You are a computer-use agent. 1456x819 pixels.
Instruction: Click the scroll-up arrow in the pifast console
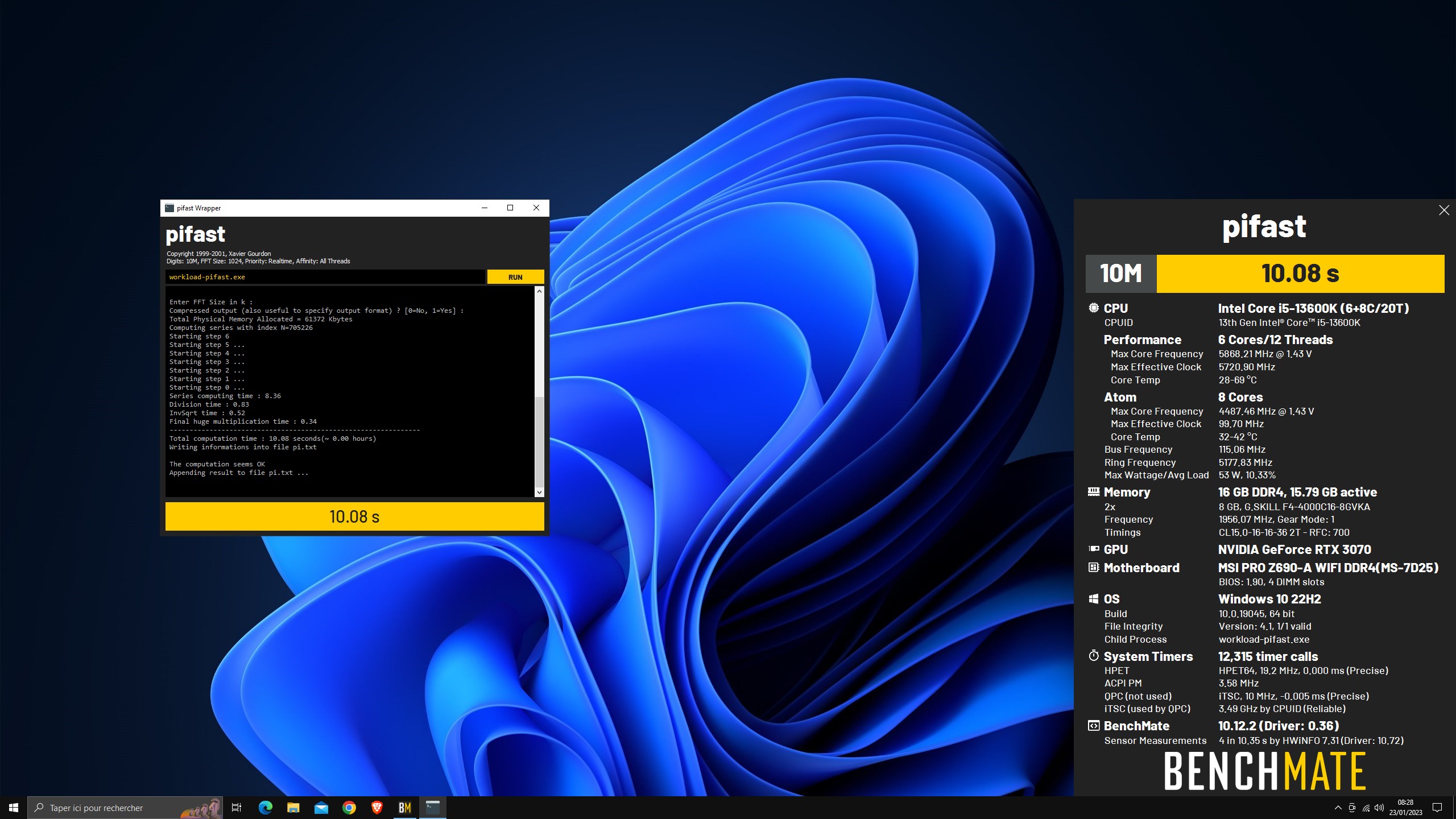point(539,291)
